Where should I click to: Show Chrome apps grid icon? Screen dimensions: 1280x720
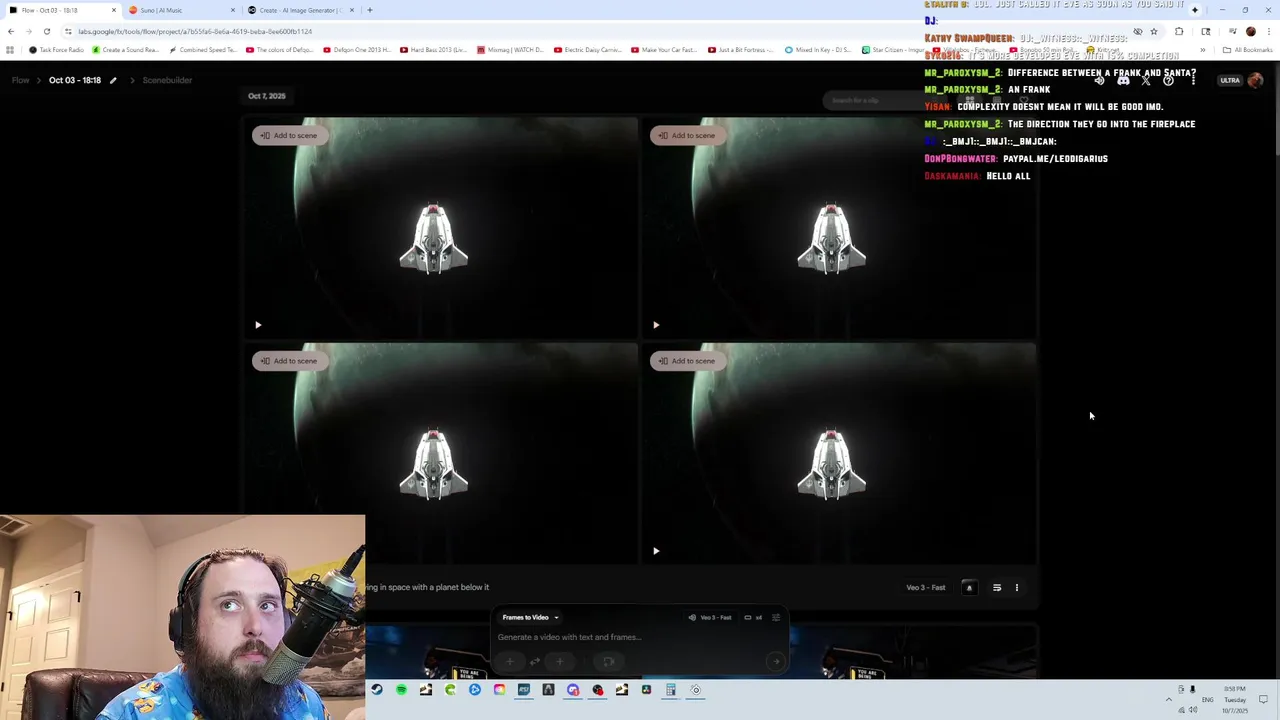(10, 50)
